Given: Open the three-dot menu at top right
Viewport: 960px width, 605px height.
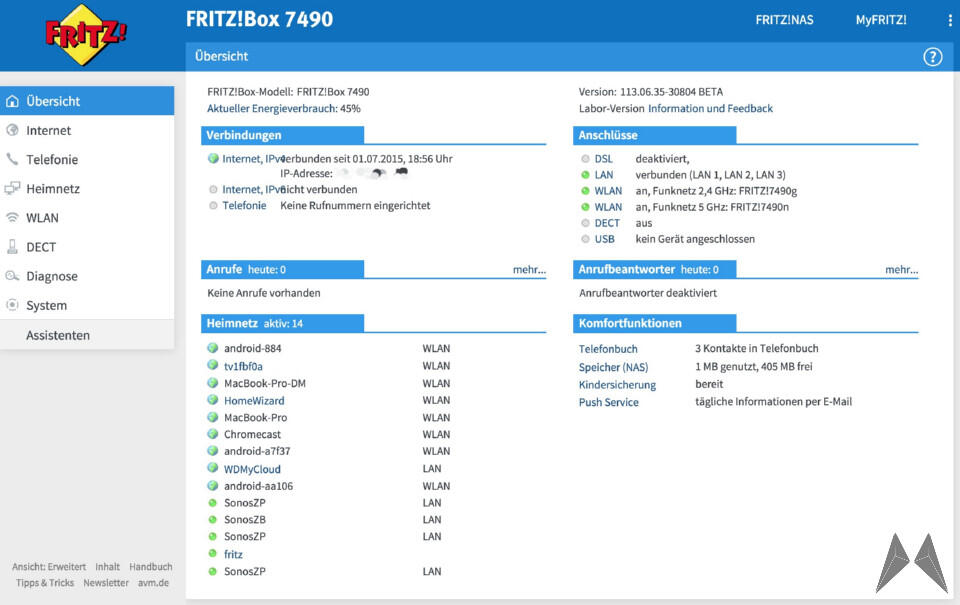Looking at the screenshot, I should click(950, 20).
